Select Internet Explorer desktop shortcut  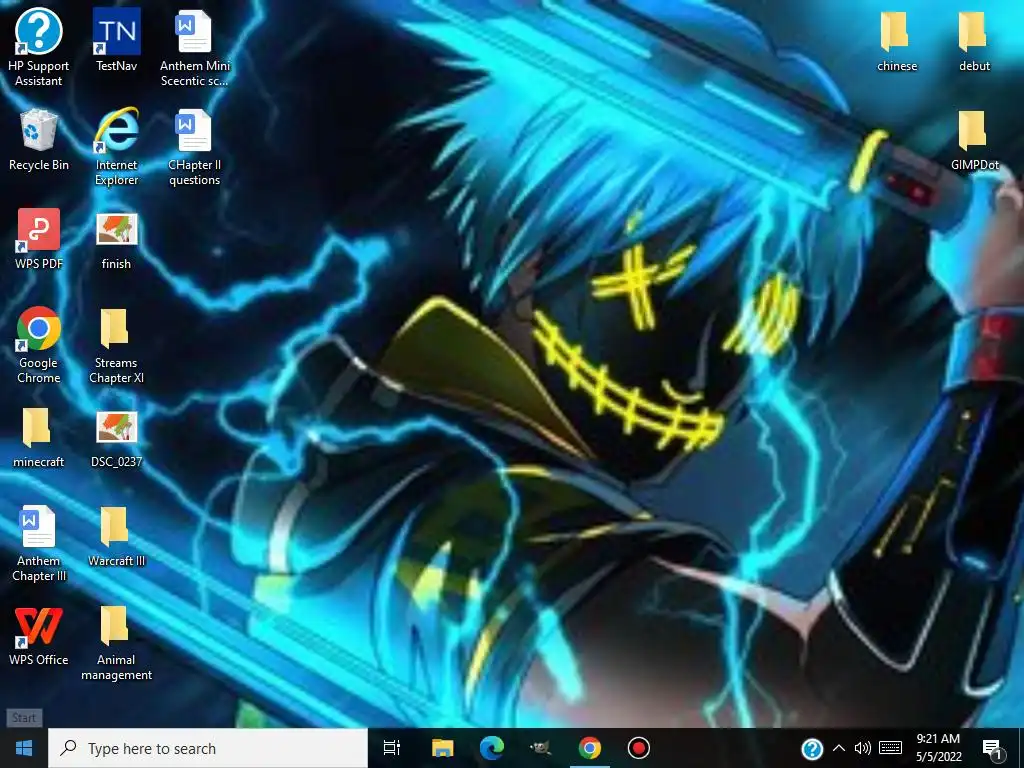point(116,147)
